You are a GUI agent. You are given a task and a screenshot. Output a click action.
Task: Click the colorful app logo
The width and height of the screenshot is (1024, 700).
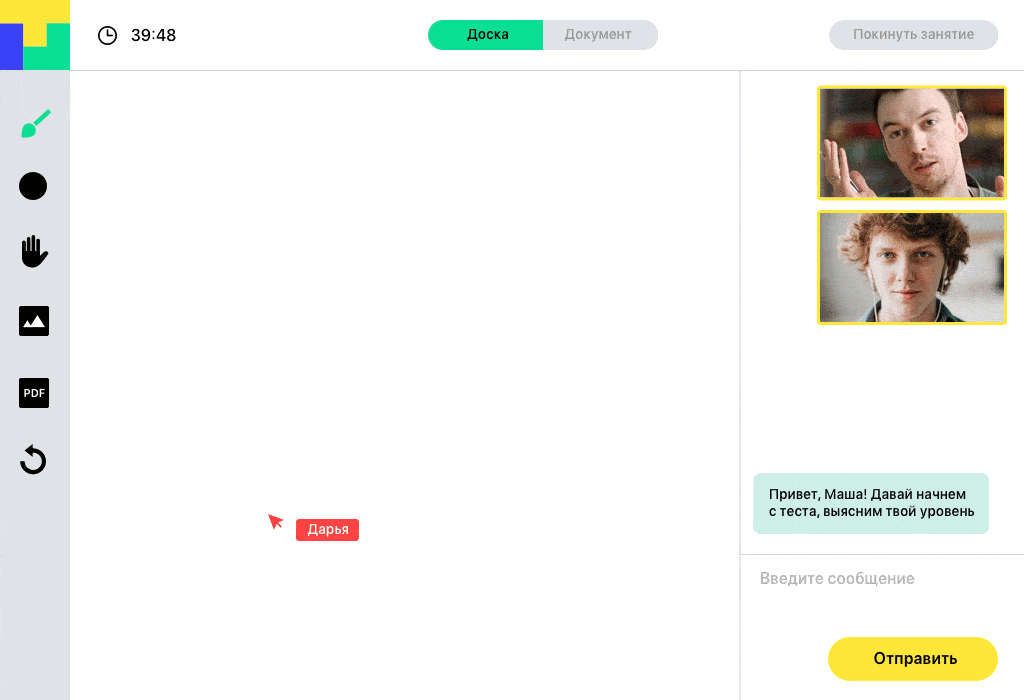pyautogui.click(x=35, y=35)
